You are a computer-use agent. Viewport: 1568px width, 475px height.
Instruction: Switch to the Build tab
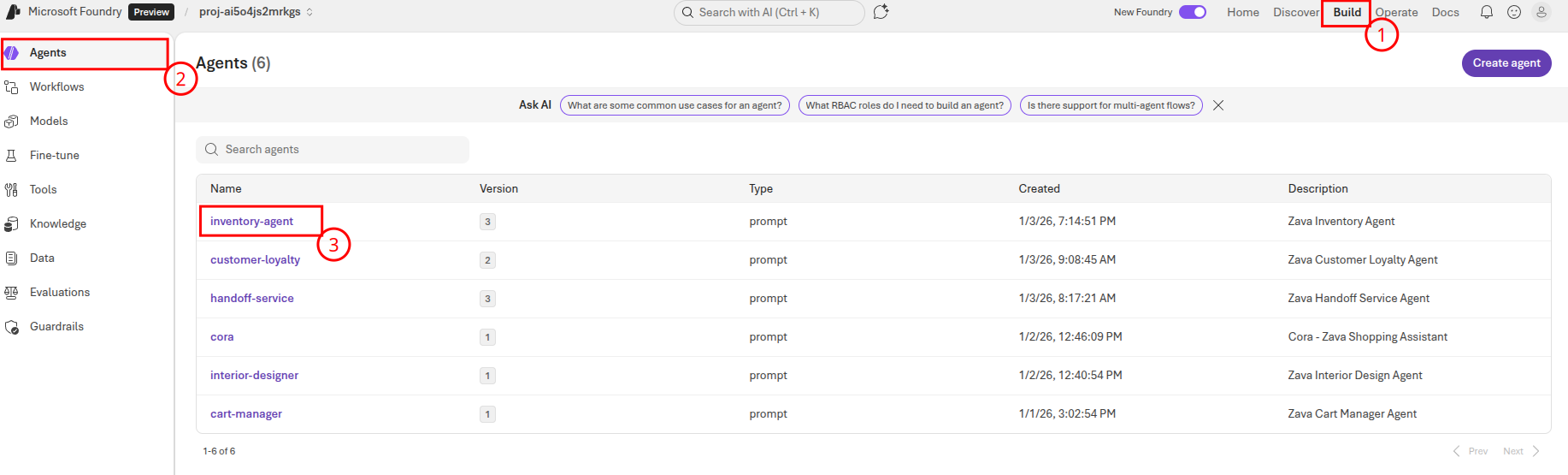(1347, 12)
